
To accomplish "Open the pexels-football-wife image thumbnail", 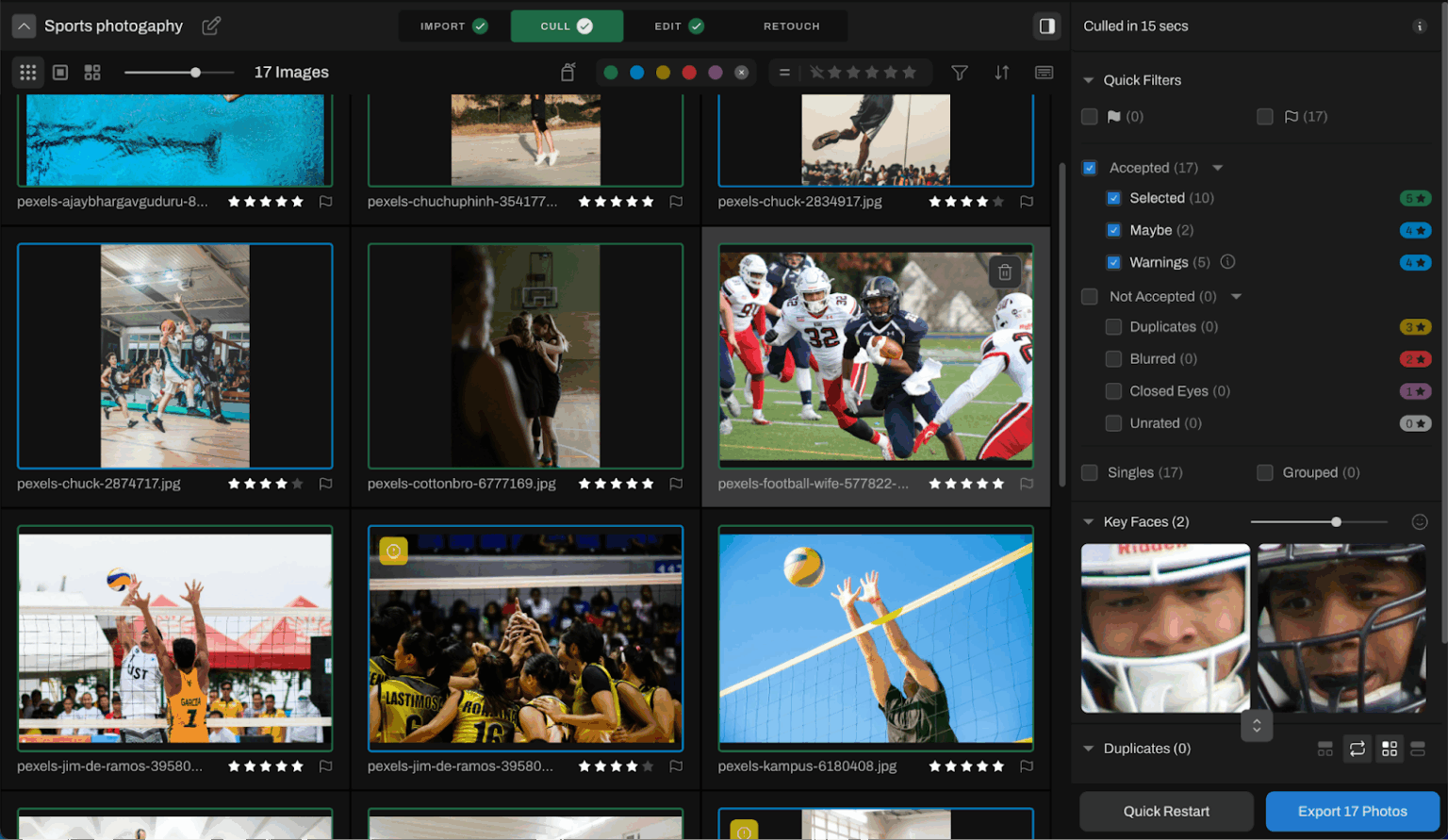I will tap(876, 355).
